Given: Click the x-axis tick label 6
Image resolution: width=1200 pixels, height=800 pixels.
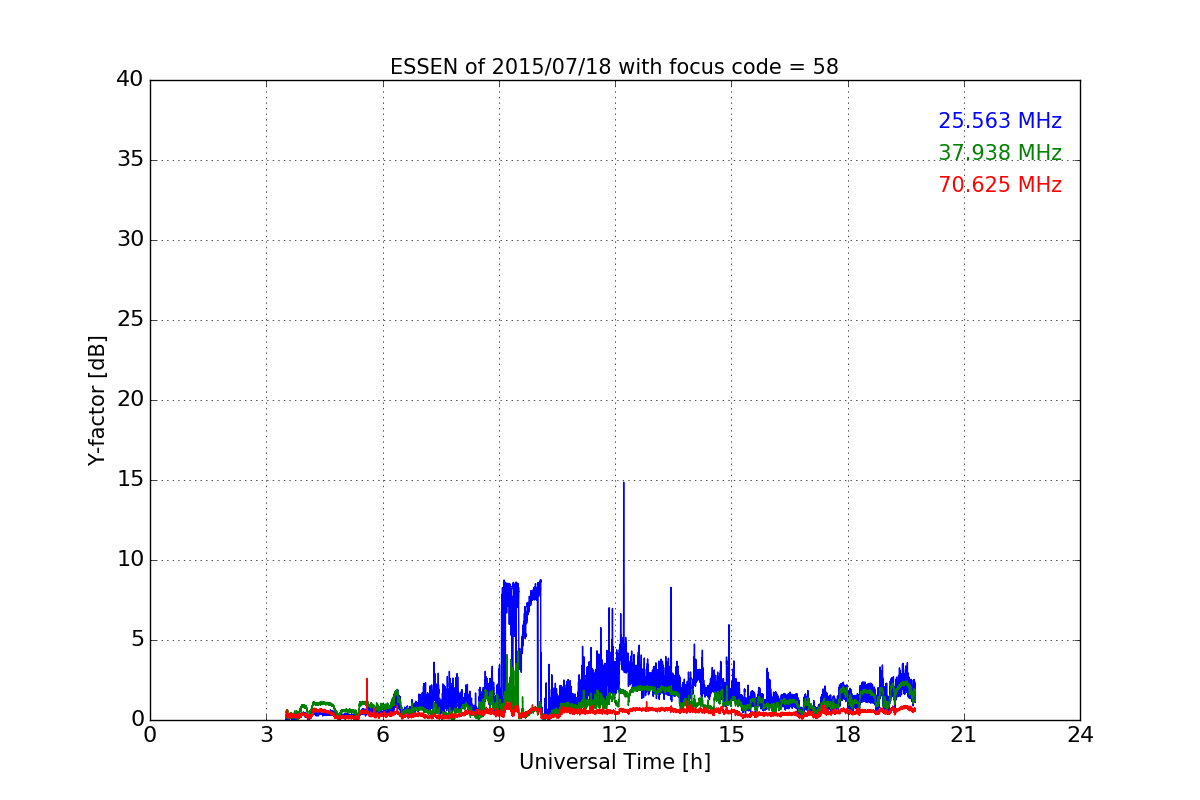Looking at the screenshot, I should tap(382, 735).
